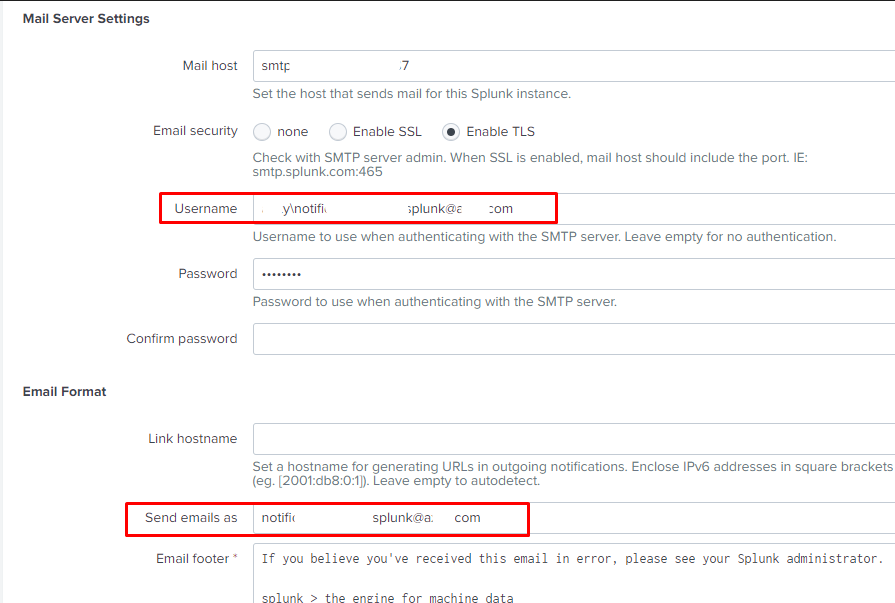
Task: Click the 'Email Format' section heading
Action: click(x=64, y=392)
